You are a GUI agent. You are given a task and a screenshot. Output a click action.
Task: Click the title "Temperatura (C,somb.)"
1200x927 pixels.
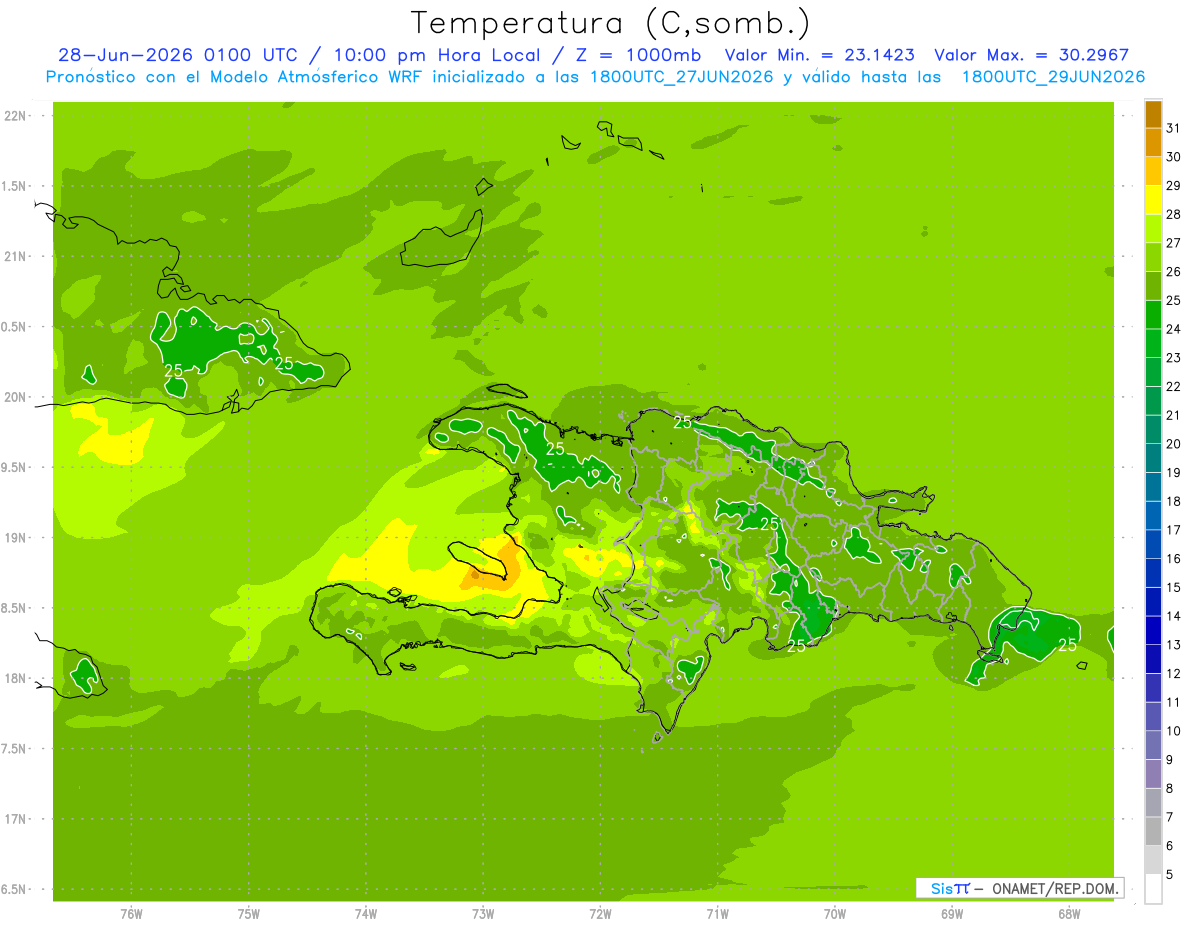point(610,24)
